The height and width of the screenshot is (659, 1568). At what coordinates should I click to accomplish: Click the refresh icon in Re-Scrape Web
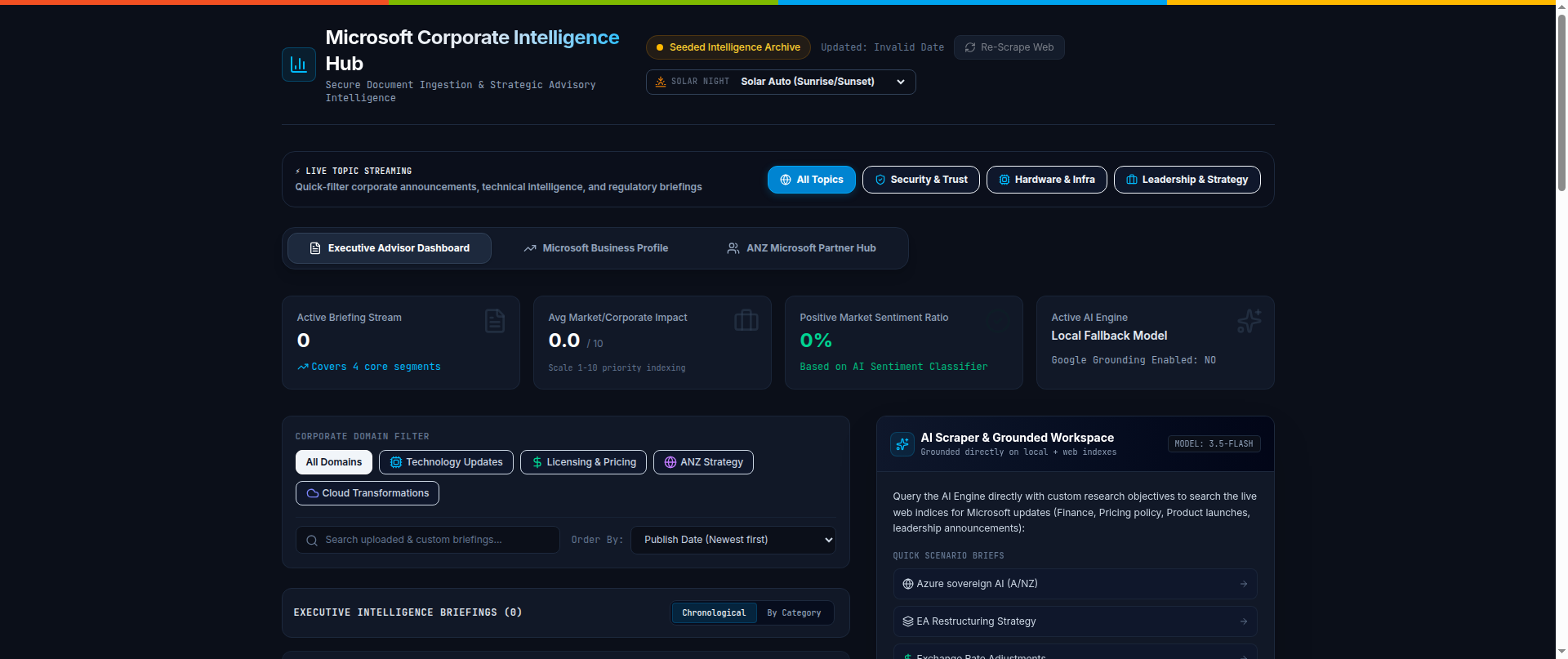tap(970, 47)
